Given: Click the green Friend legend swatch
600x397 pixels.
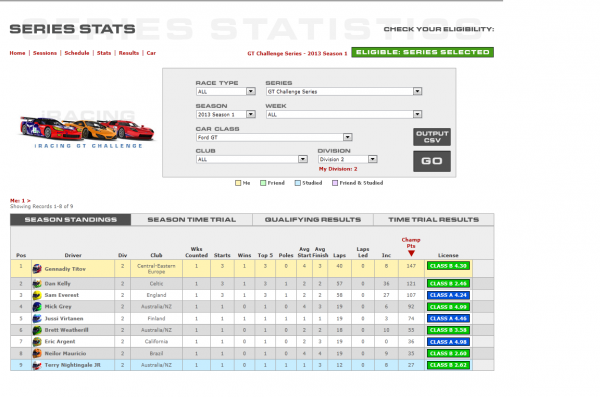Looking at the screenshot, I should point(263,183).
